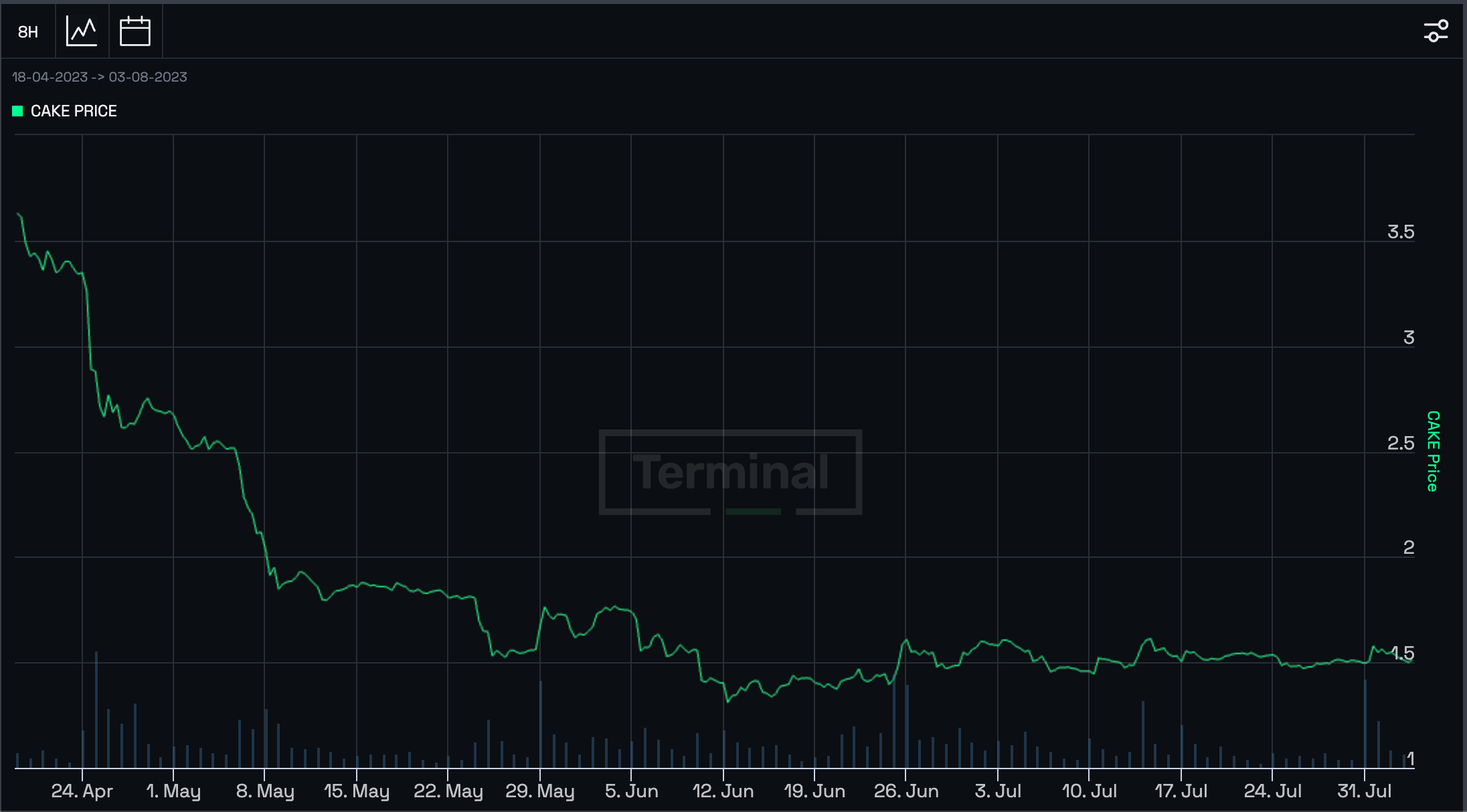Click the 31. Jul x-axis label

[x=1364, y=791]
